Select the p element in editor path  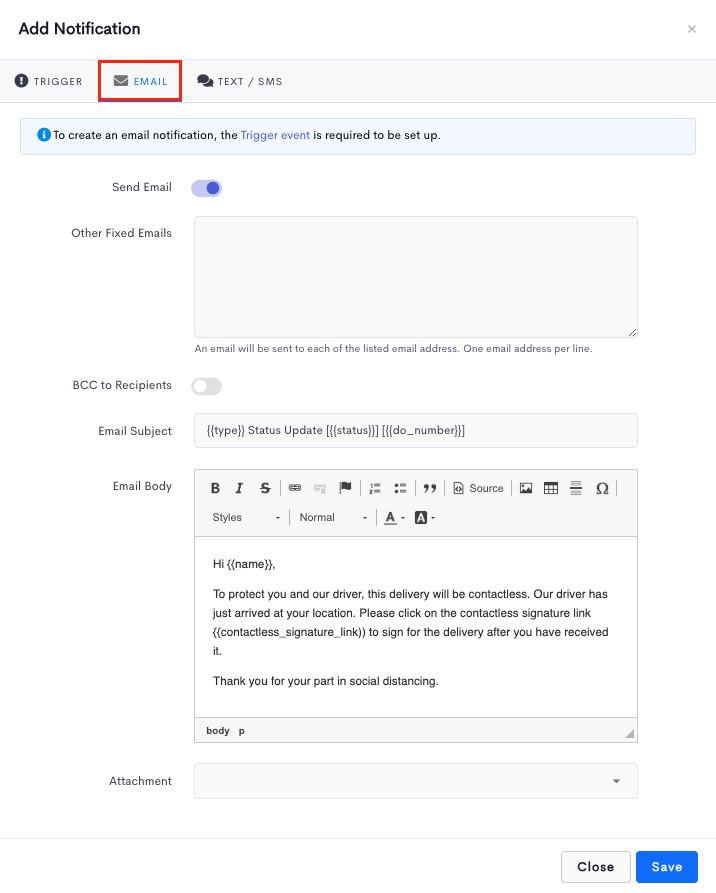pos(242,731)
